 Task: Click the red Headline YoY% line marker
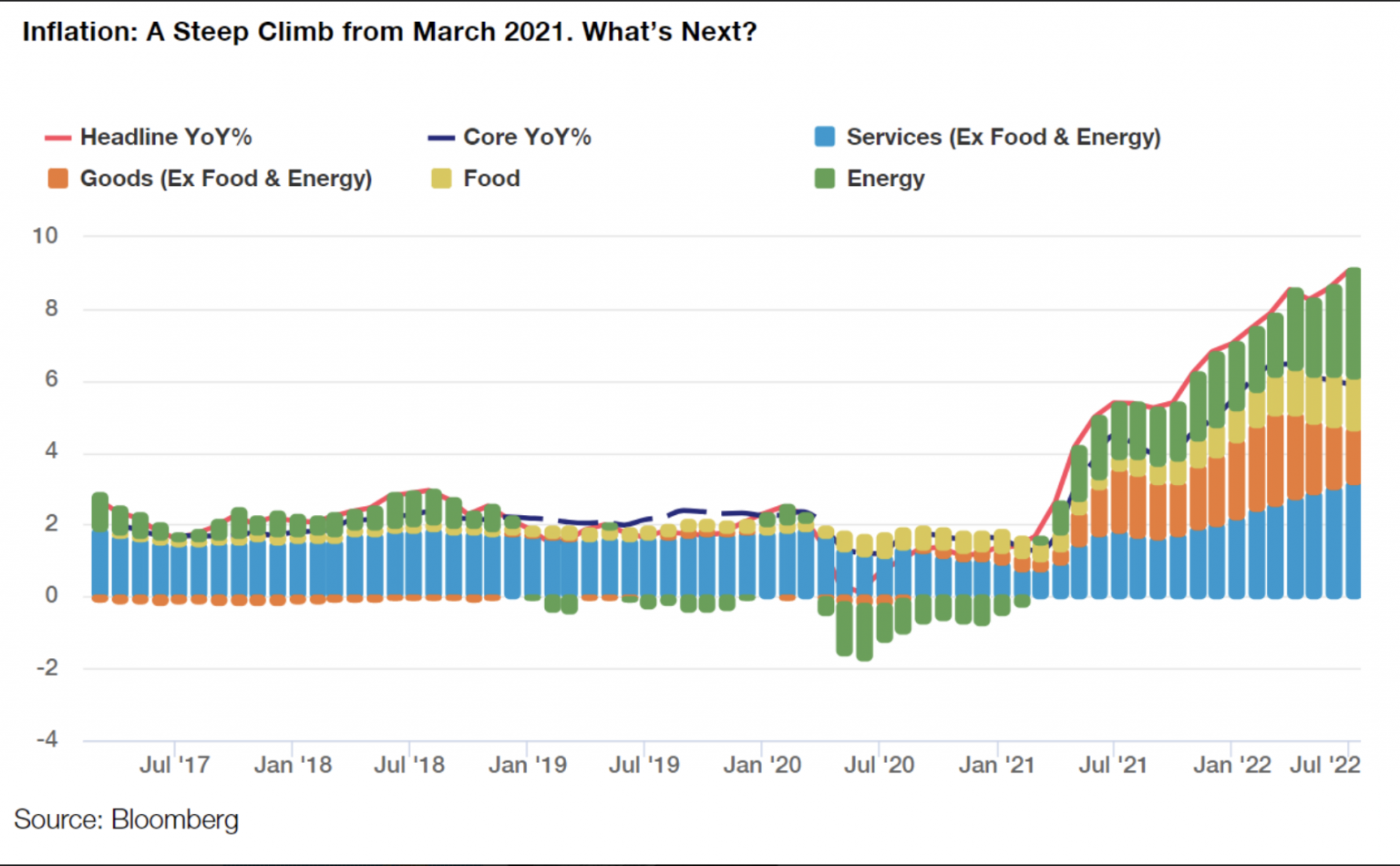tap(57, 138)
